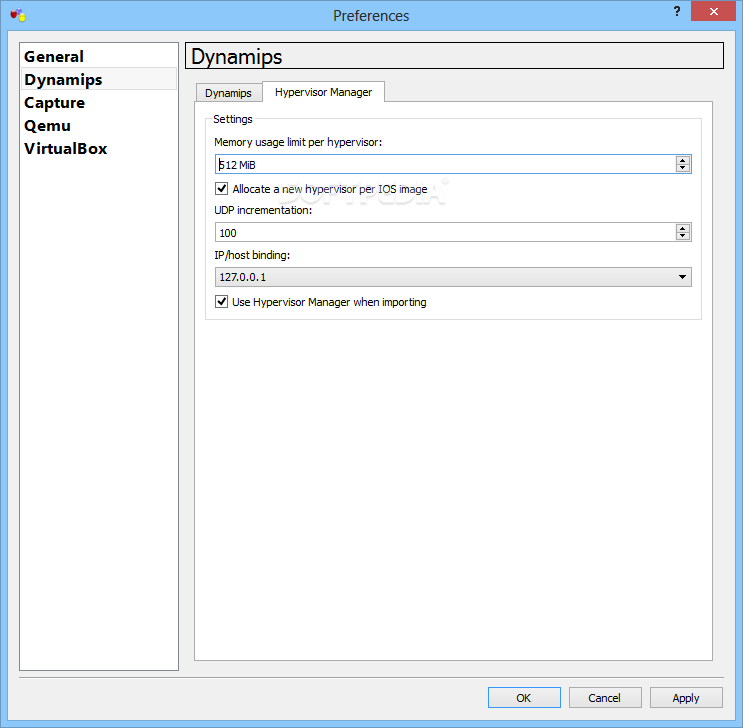Click the question mark help button
This screenshot has height=728, width=743.
coord(677,11)
